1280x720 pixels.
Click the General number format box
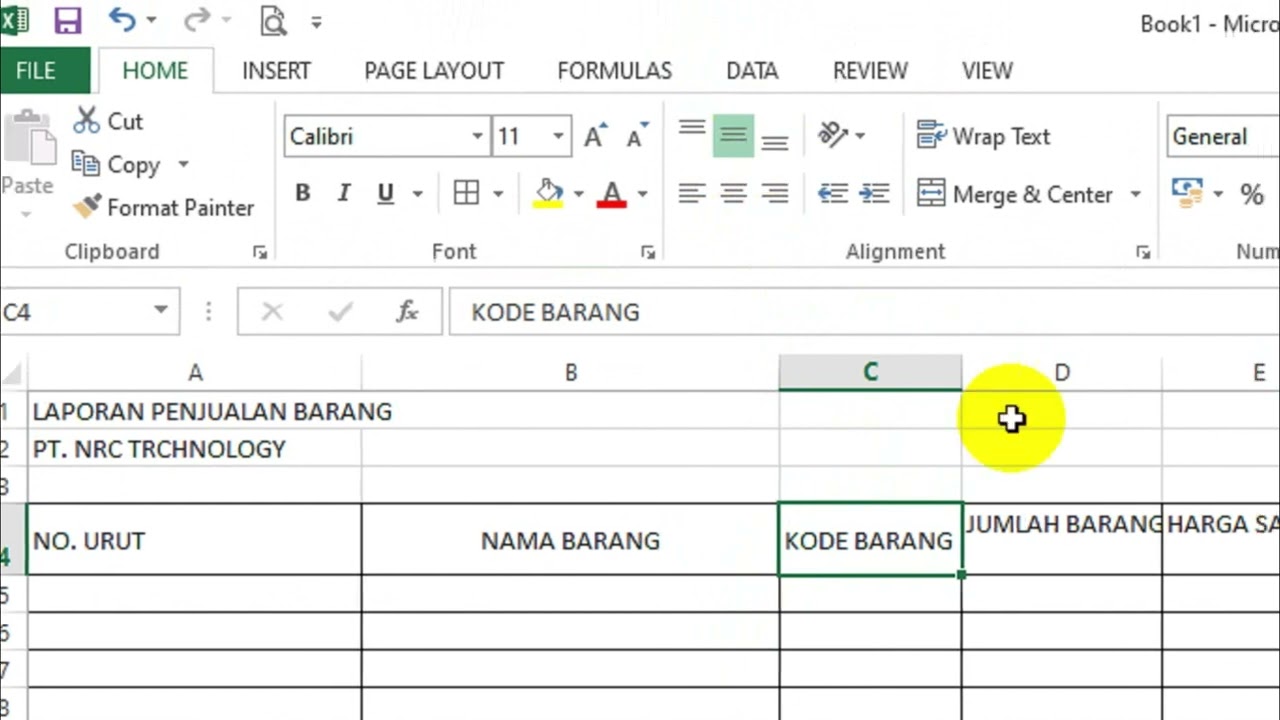[1223, 137]
